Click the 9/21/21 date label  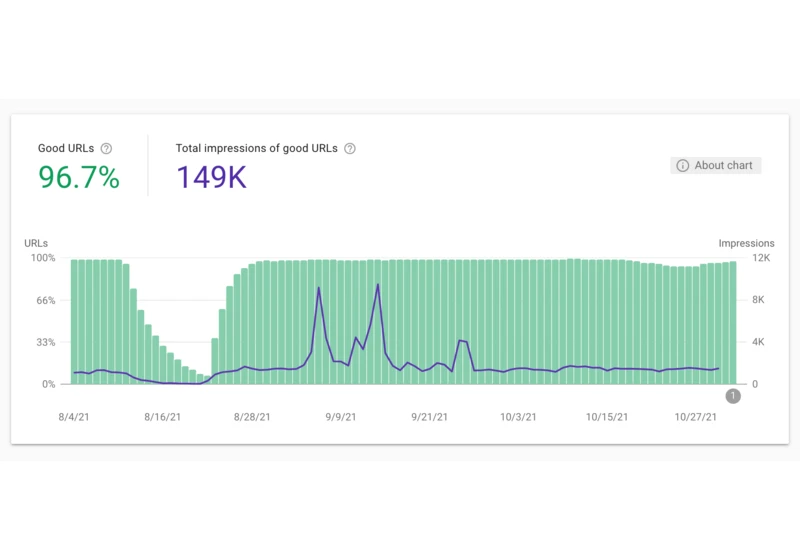tap(430, 417)
